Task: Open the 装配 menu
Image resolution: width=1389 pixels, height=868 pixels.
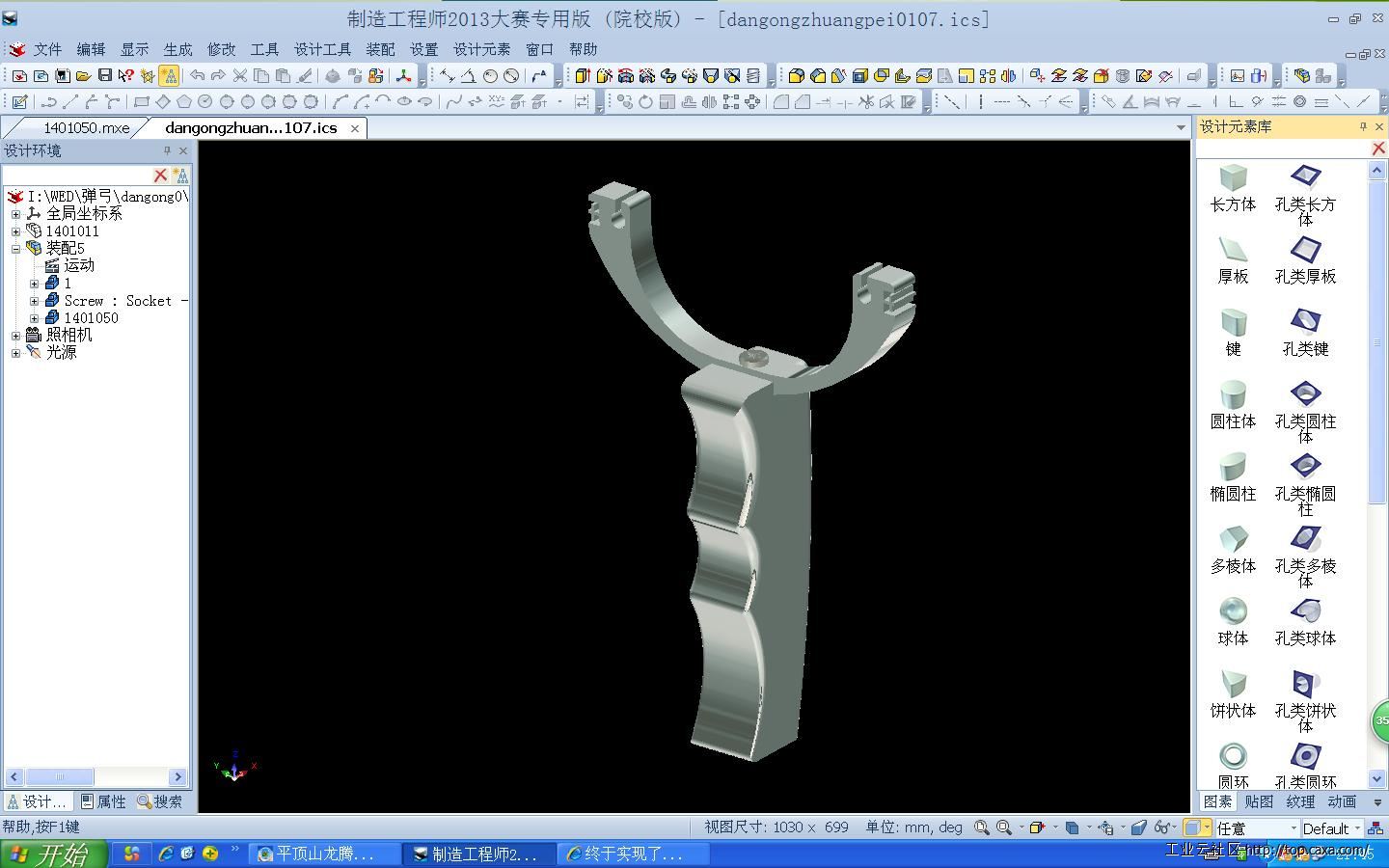Action: tap(380, 49)
